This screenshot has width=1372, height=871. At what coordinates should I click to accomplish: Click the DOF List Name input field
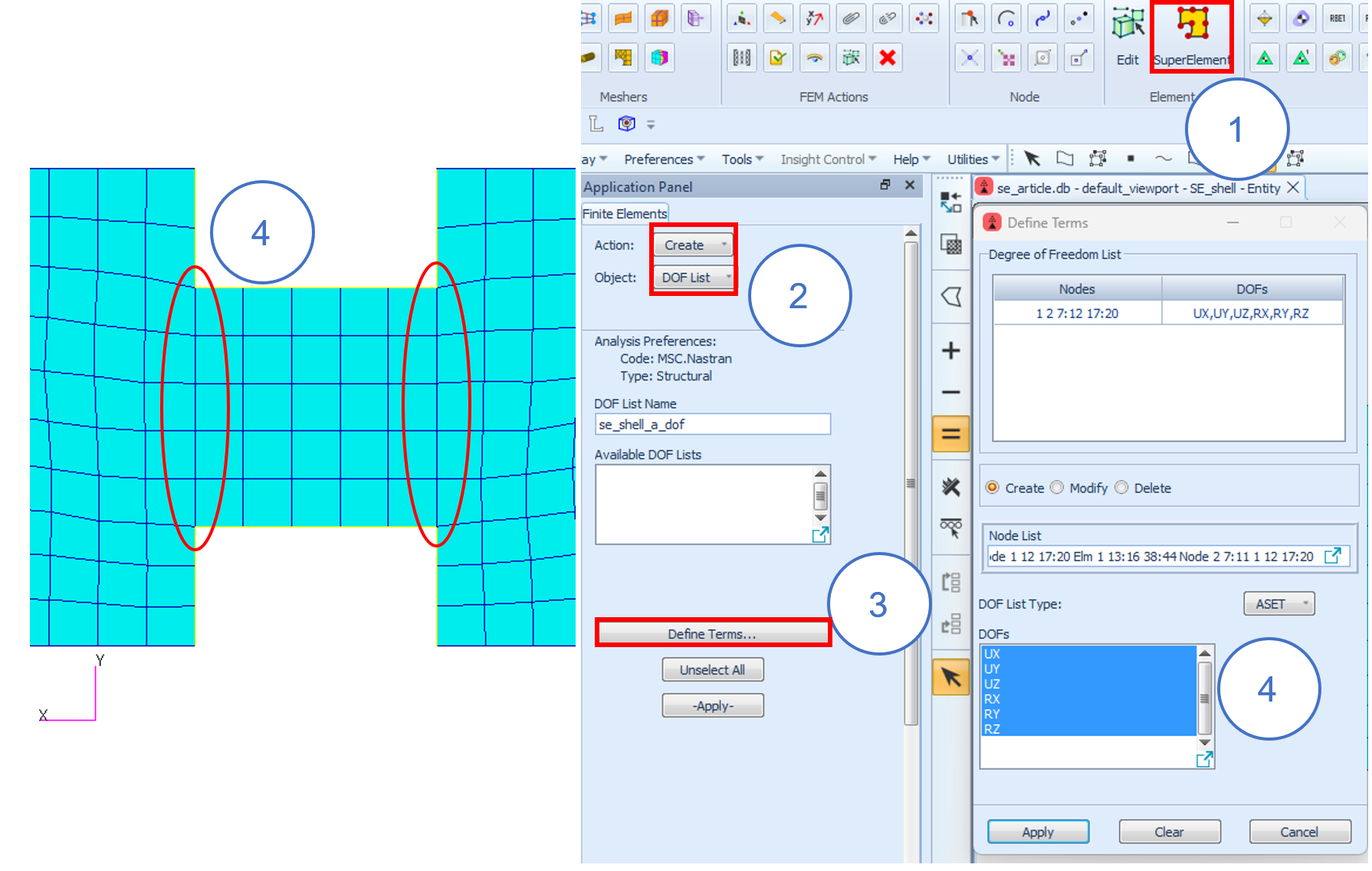[x=713, y=425]
